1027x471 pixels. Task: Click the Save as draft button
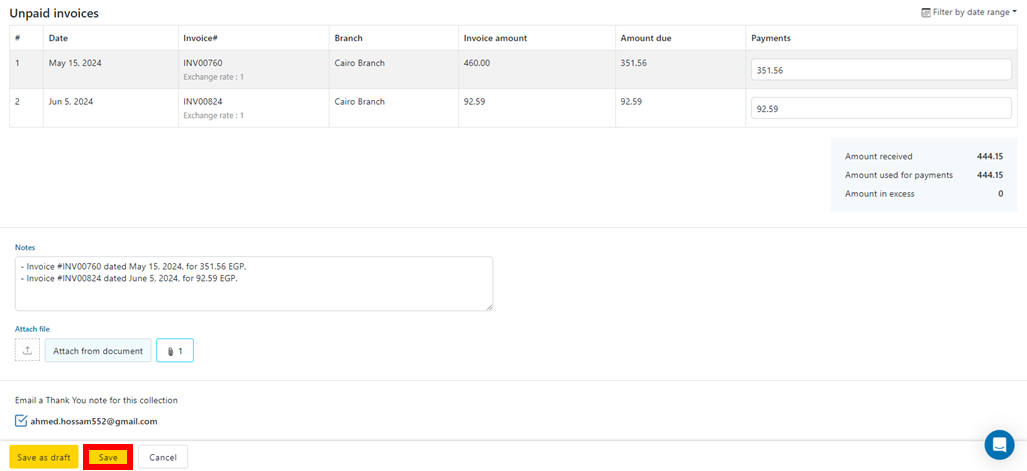coord(44,457)
